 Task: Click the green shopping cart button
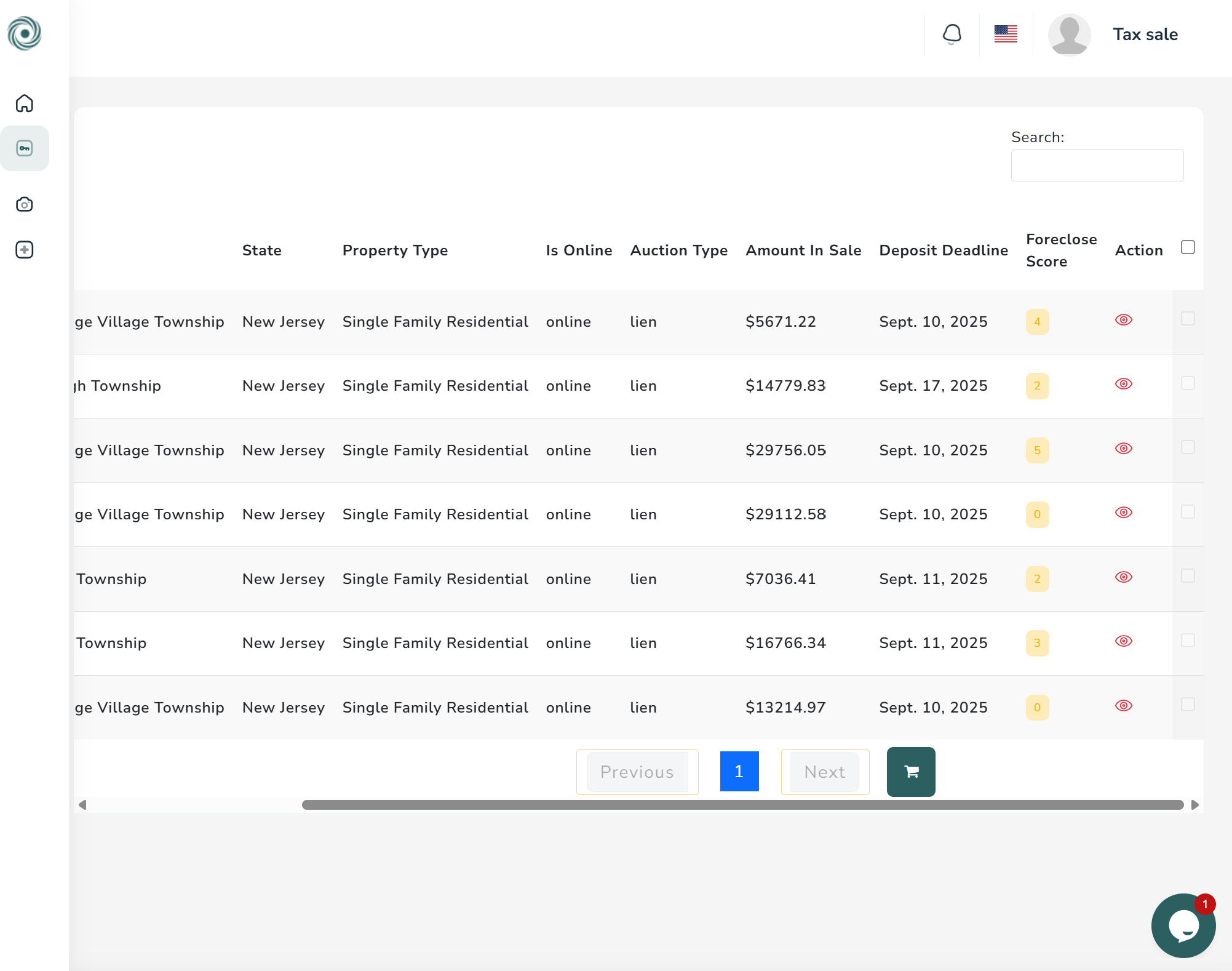[911, 772]
